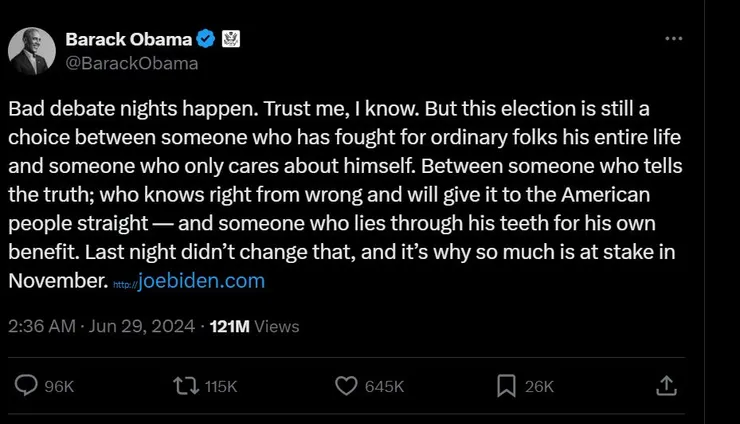View the 121M Views analytics
Image resolution: width=740 pixels, height=424 pixels.
coord(254,326)
